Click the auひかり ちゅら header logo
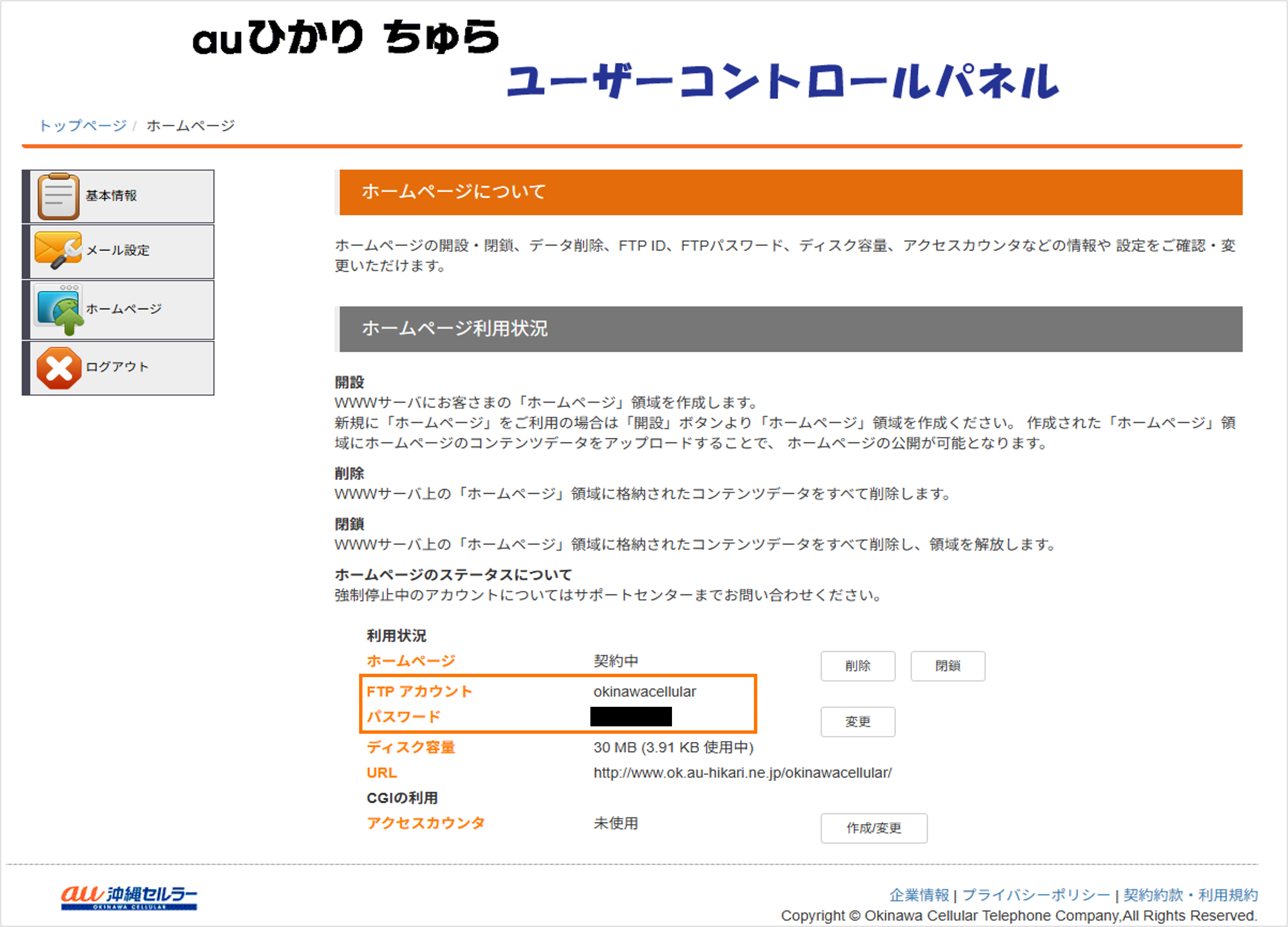1288x927 pixels. pyautogui.click(x=345, y=37)
